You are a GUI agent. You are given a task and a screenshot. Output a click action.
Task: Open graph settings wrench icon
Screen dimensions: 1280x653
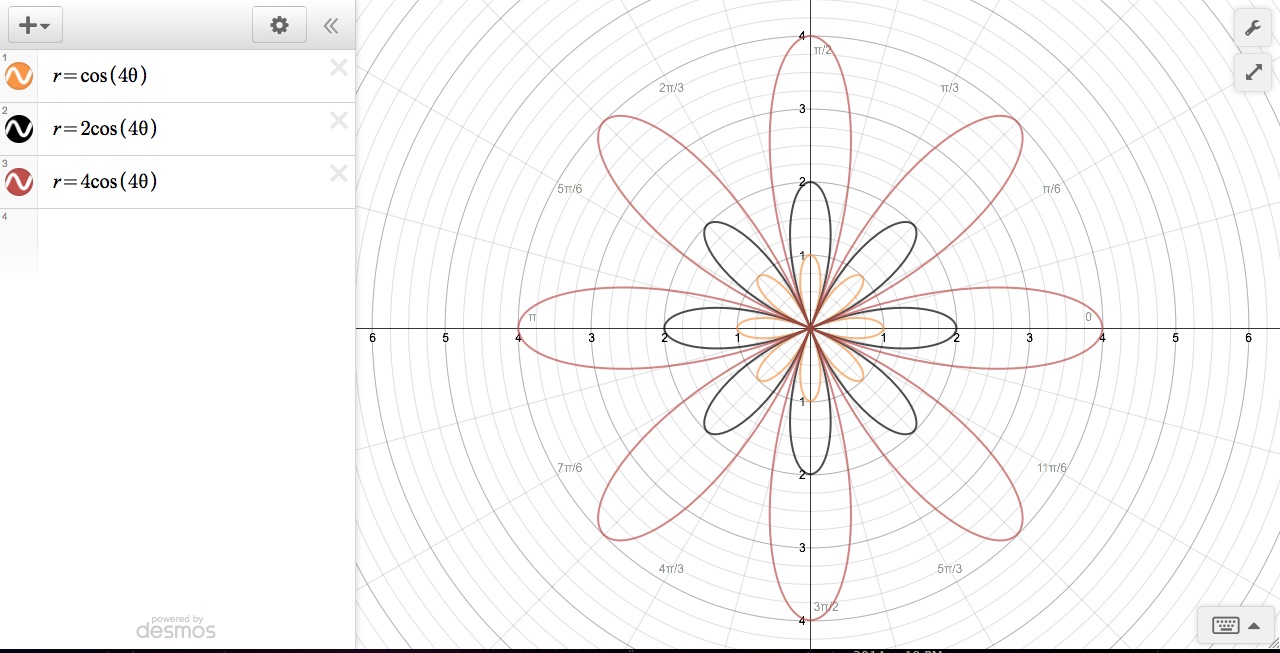point(1253,27)
